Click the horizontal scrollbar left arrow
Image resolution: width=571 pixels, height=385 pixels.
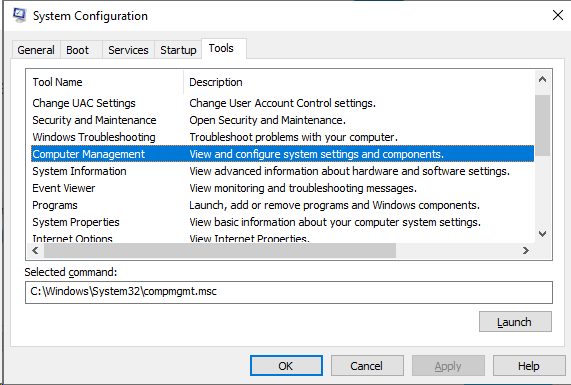[x=35, y=250]
